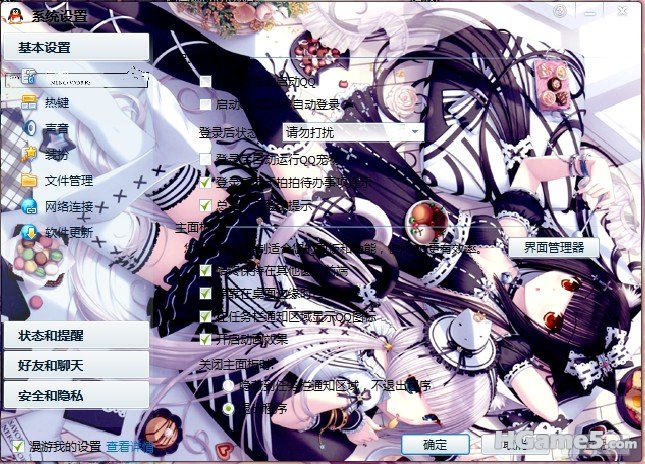Open the 声音 speaker icon

29,128
